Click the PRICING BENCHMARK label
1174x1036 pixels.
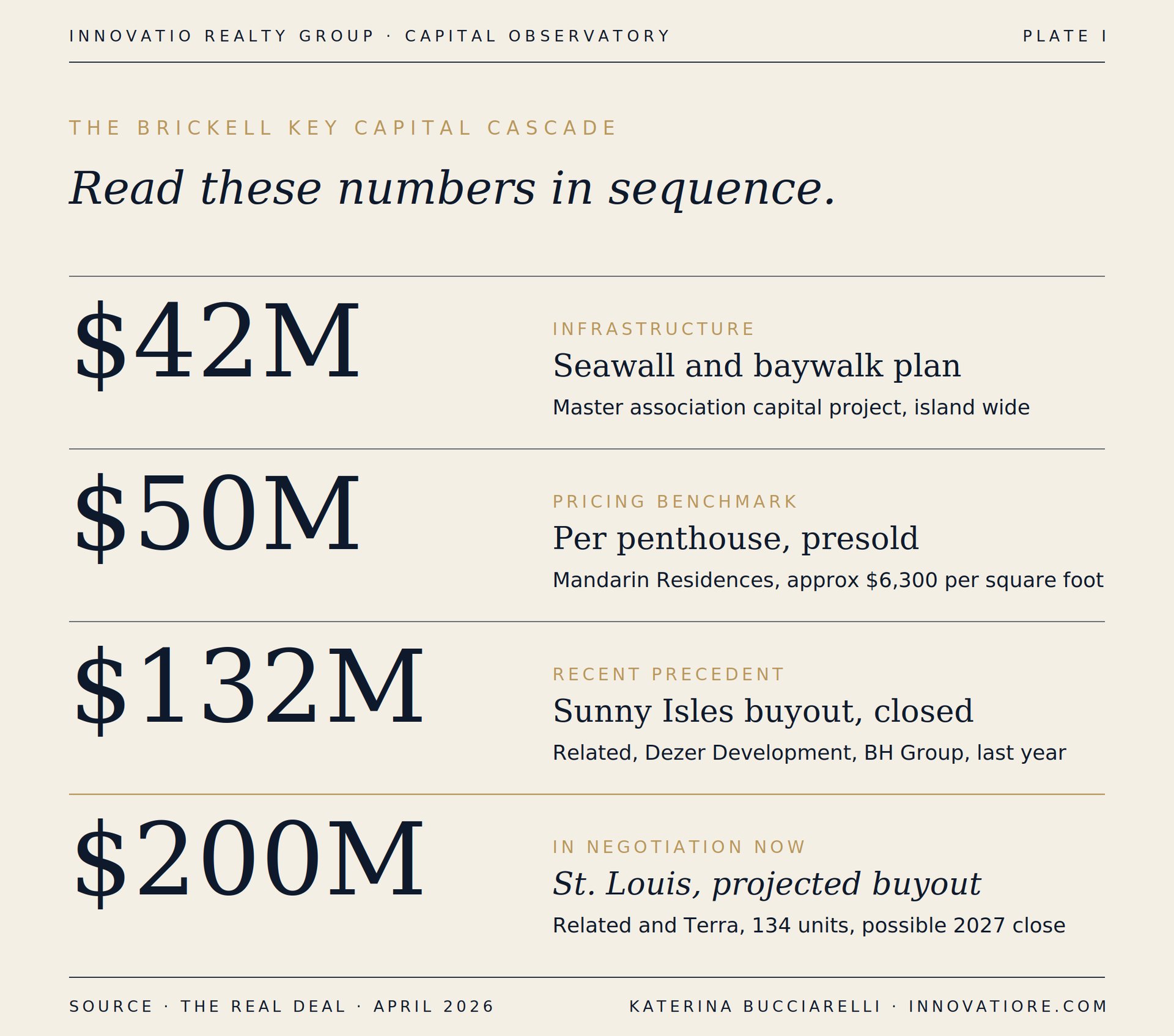click(x=674, y=501)
